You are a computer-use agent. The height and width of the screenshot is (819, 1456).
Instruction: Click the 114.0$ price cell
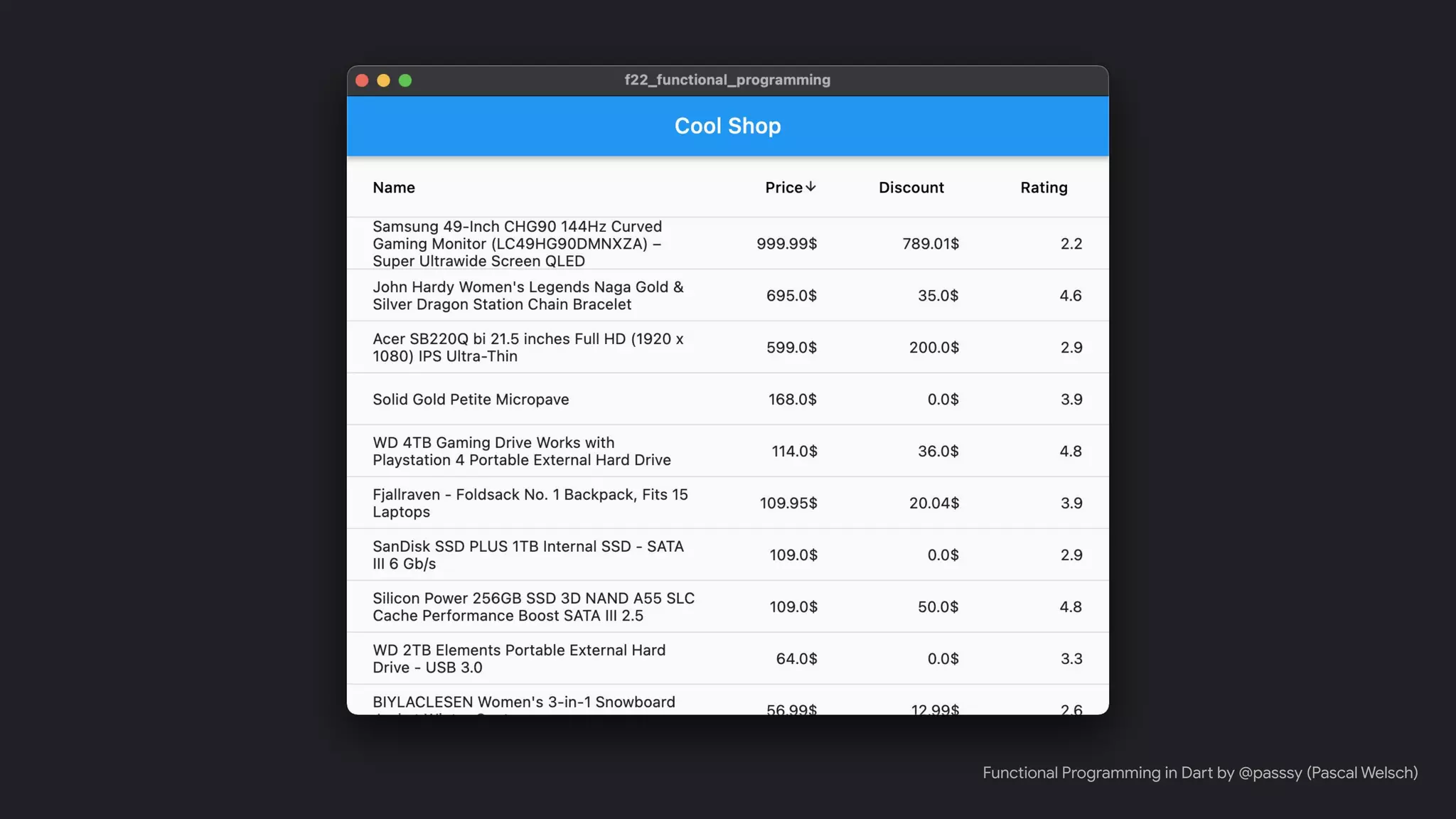click(x=795, y=451)
